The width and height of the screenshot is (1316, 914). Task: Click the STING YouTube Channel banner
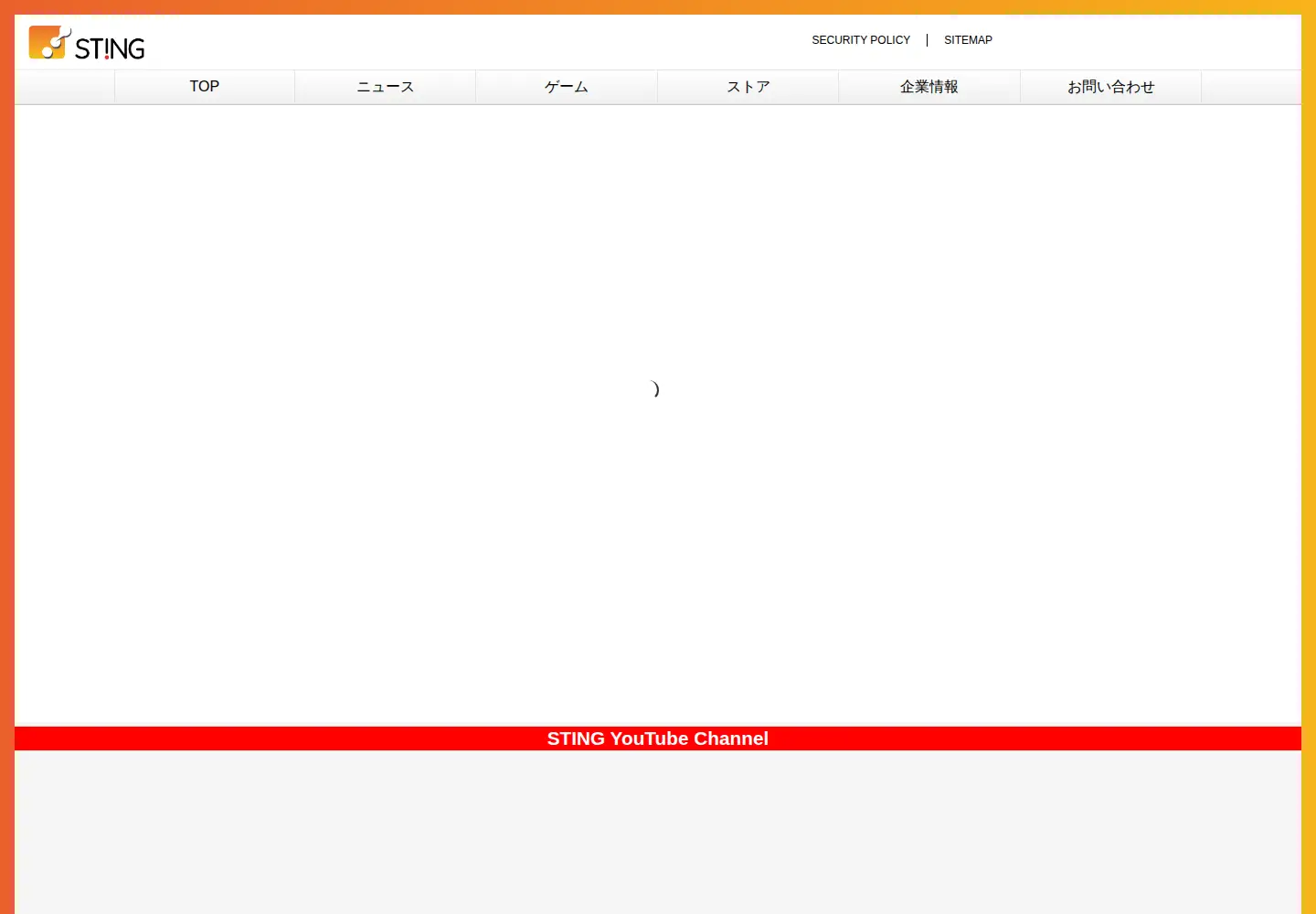click(x=658, y=739)
